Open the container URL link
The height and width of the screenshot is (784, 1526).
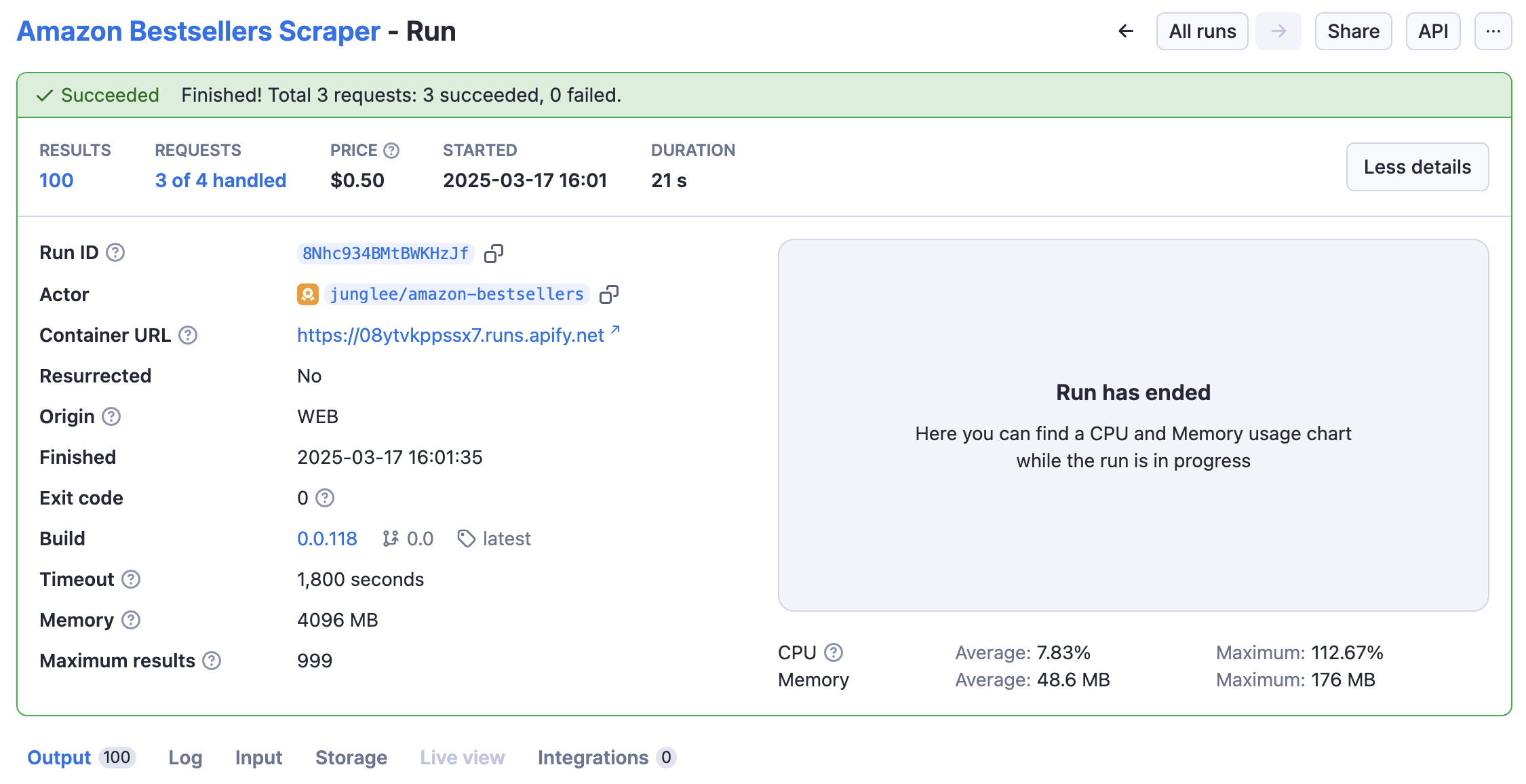coord(450,335)
